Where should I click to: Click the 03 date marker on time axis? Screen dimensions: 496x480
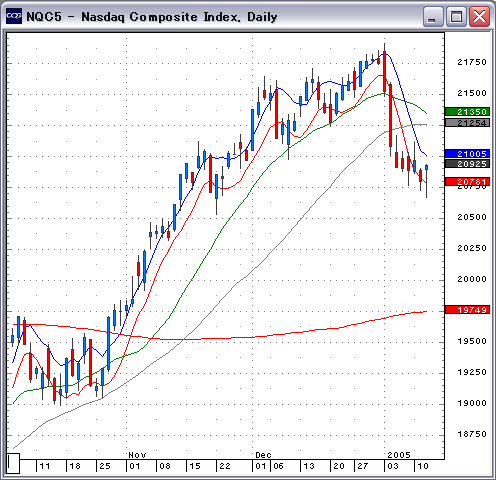(x=393, y=466)
